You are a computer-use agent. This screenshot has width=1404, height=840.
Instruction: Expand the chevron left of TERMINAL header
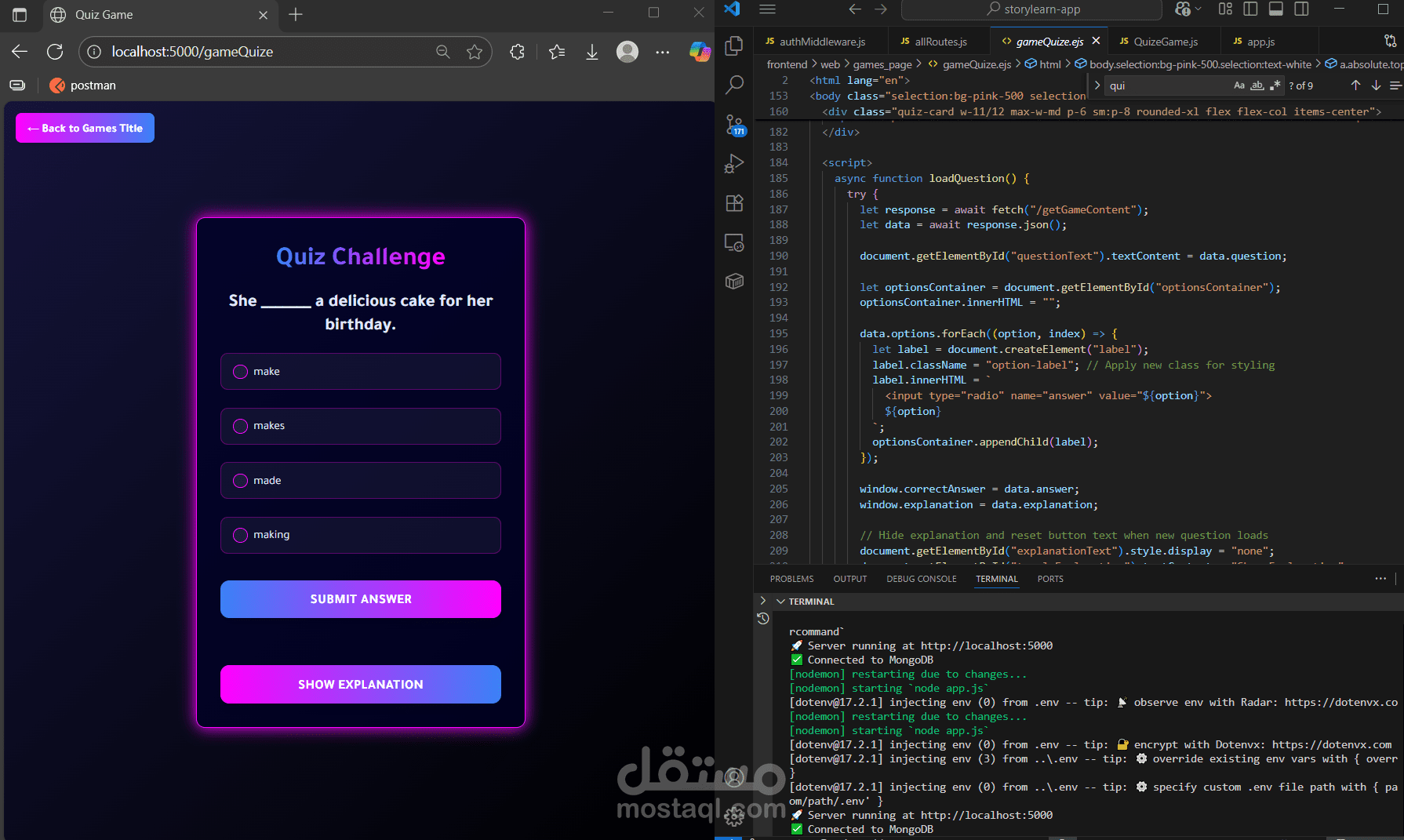click(762, 601)
